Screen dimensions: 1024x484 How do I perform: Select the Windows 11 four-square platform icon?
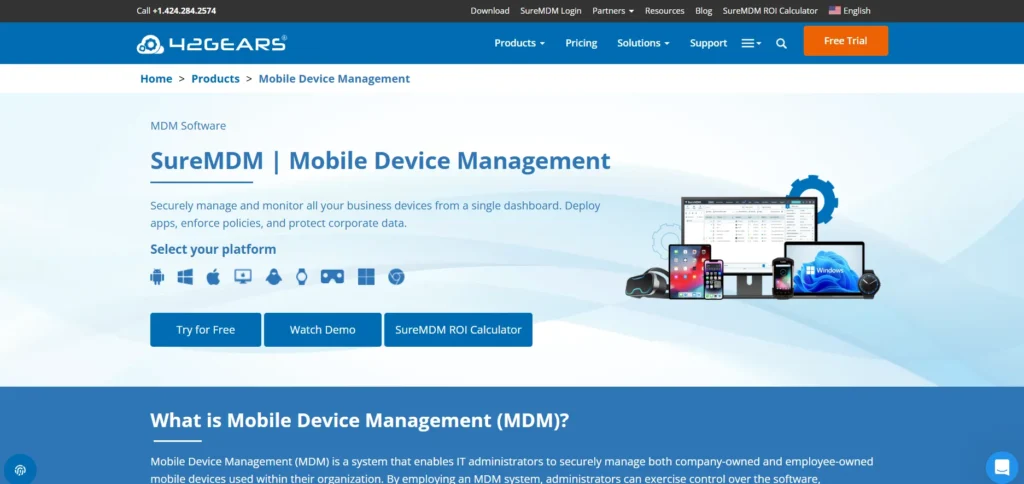pyautogui.click(x=366, y=277)
